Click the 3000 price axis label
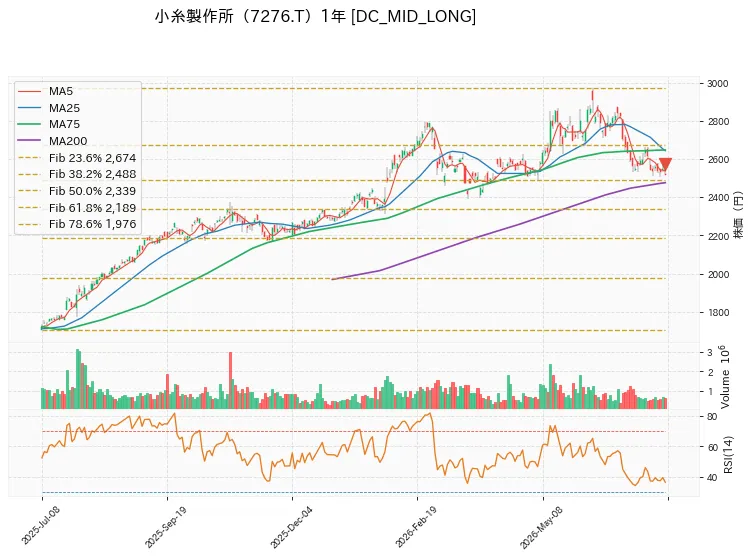Screen dimensions: 752x558 click(717, 83)
